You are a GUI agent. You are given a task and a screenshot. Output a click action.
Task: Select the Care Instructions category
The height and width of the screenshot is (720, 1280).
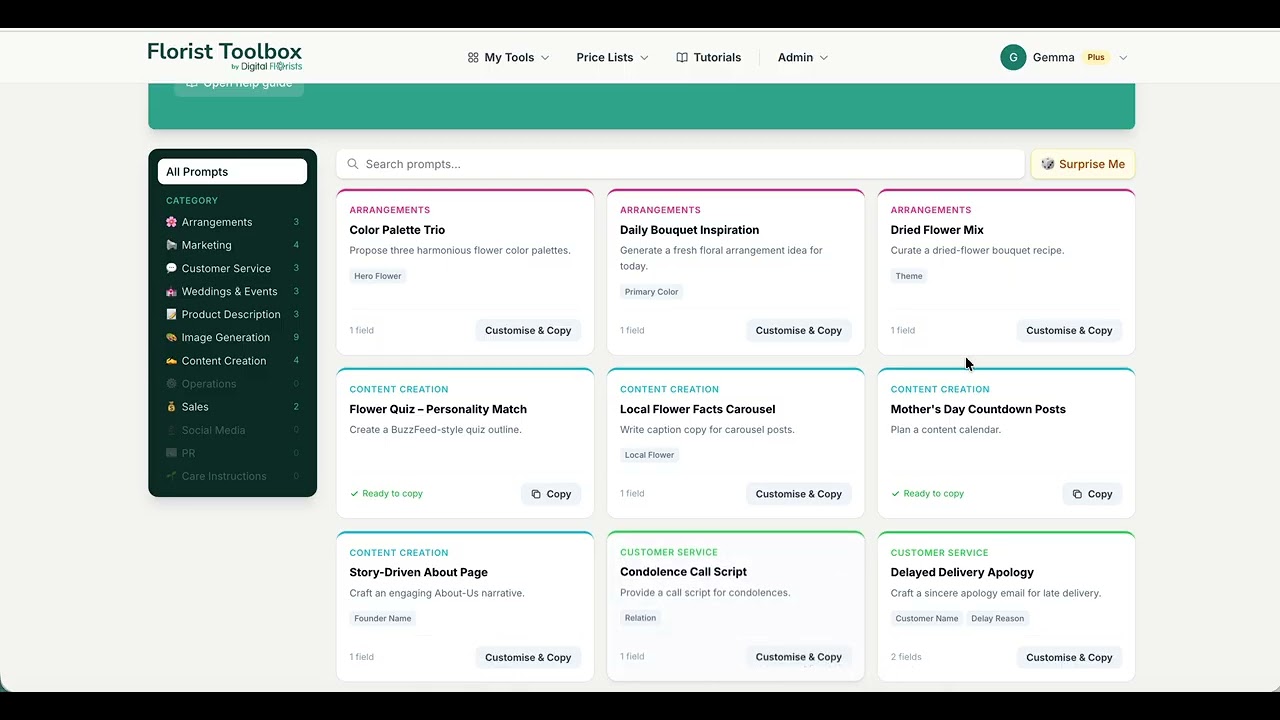point(232,476)
